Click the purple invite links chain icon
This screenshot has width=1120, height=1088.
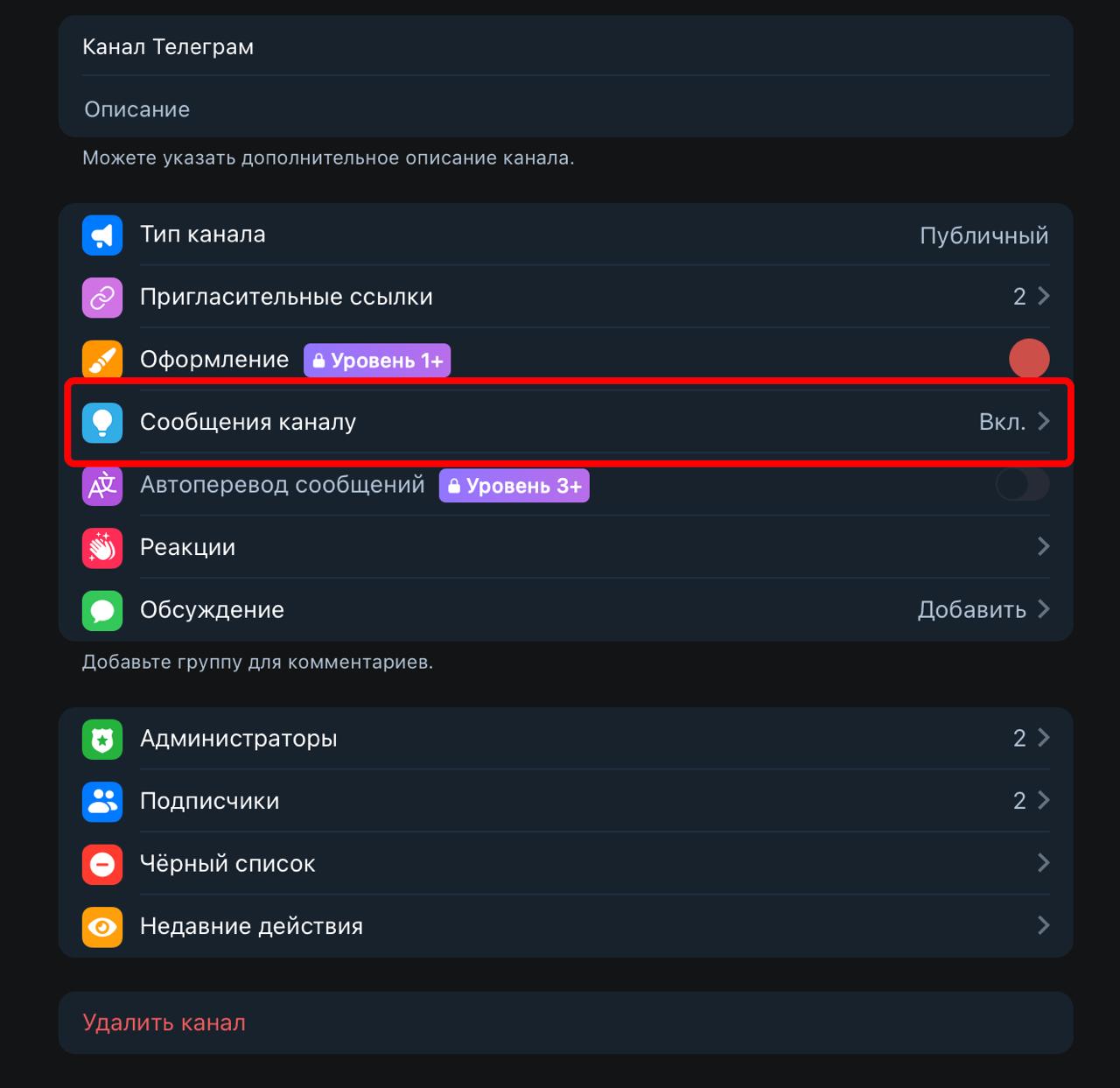pyautogui.click(x=102, y=298)
